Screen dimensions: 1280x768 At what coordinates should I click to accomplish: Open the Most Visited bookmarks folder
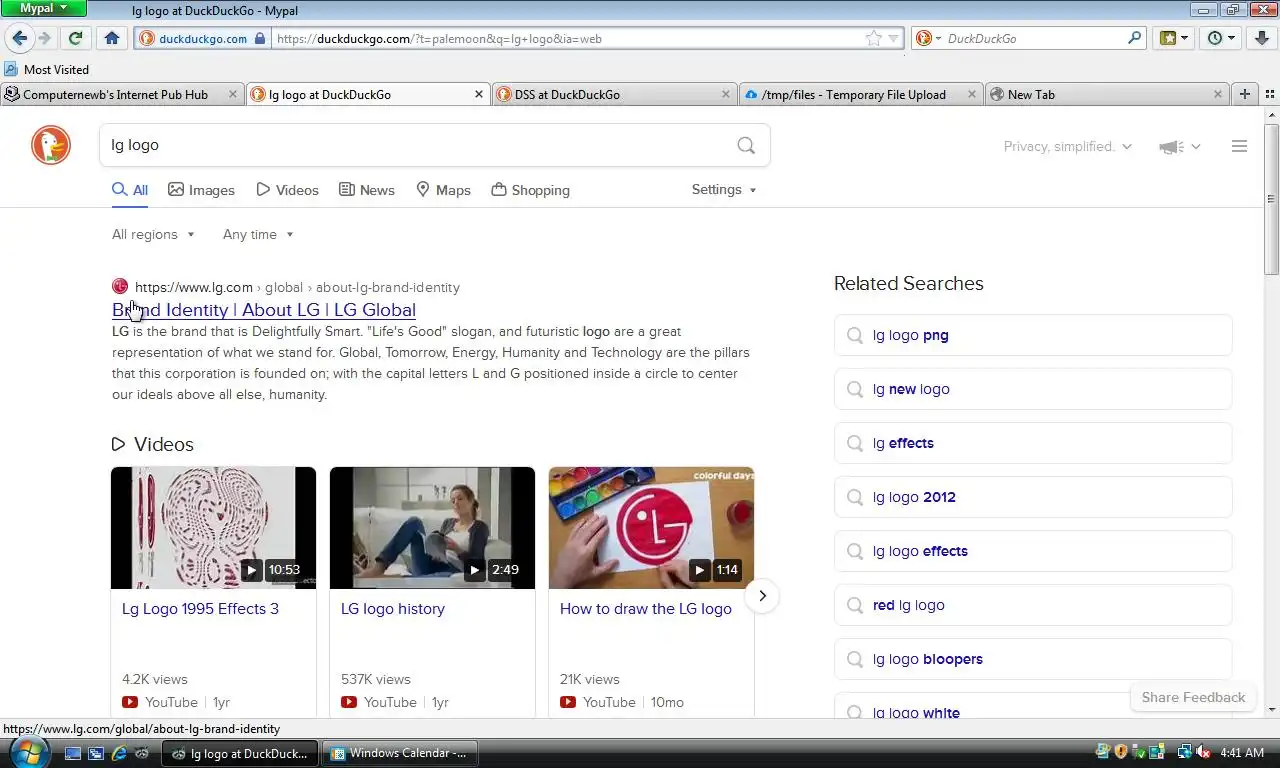(x=46, y=69)
